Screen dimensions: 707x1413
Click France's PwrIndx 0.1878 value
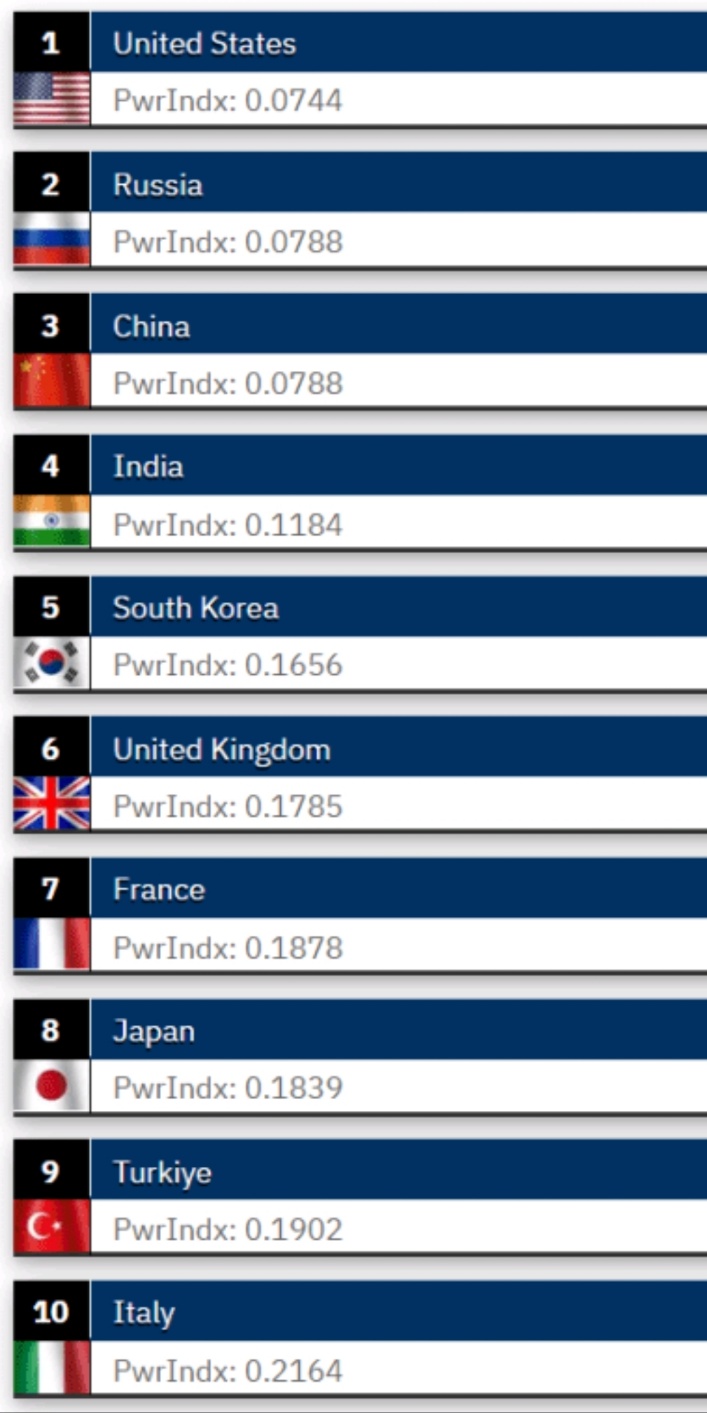227,947
